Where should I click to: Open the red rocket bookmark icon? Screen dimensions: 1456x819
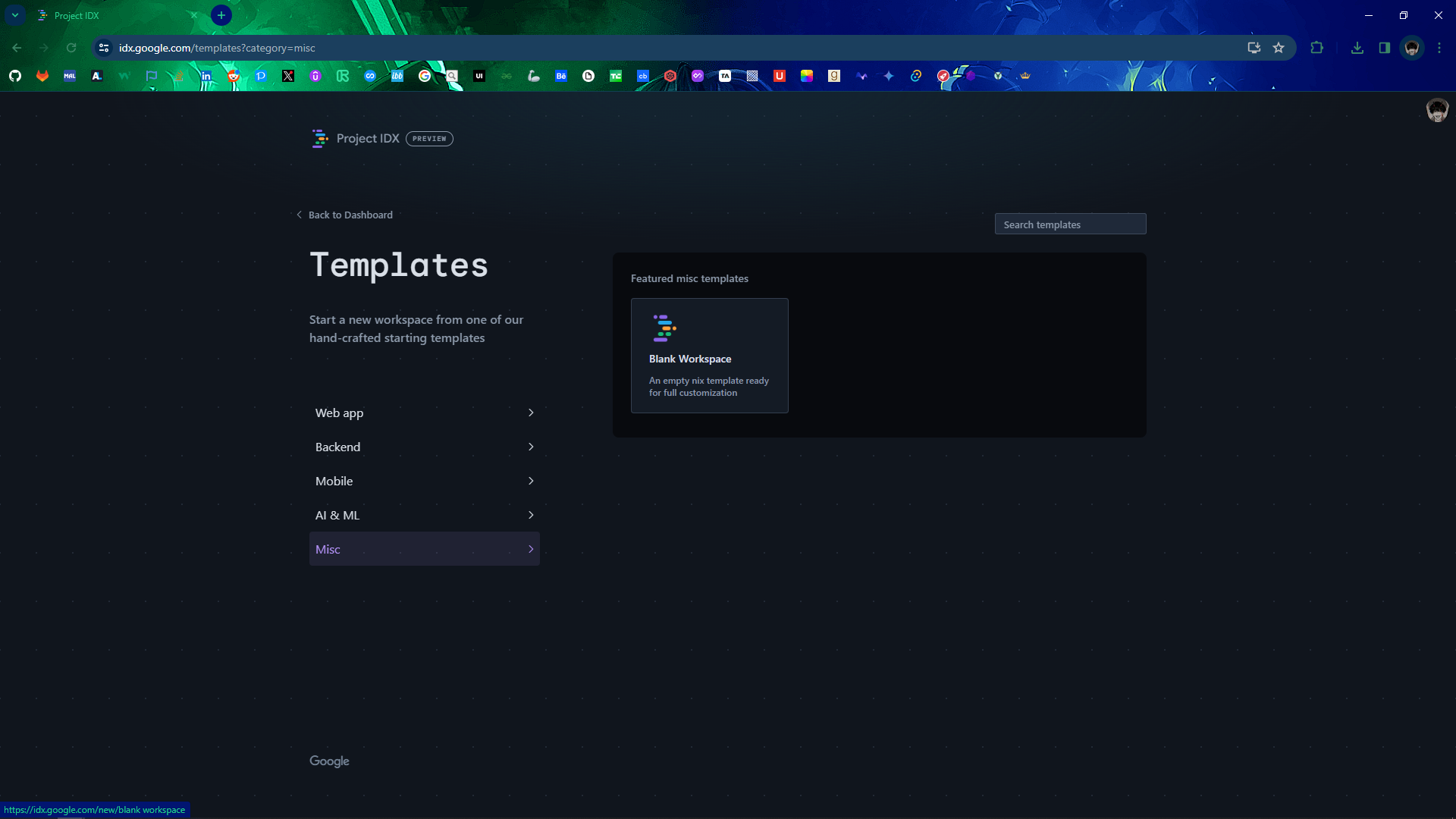[x=943, y=76]
